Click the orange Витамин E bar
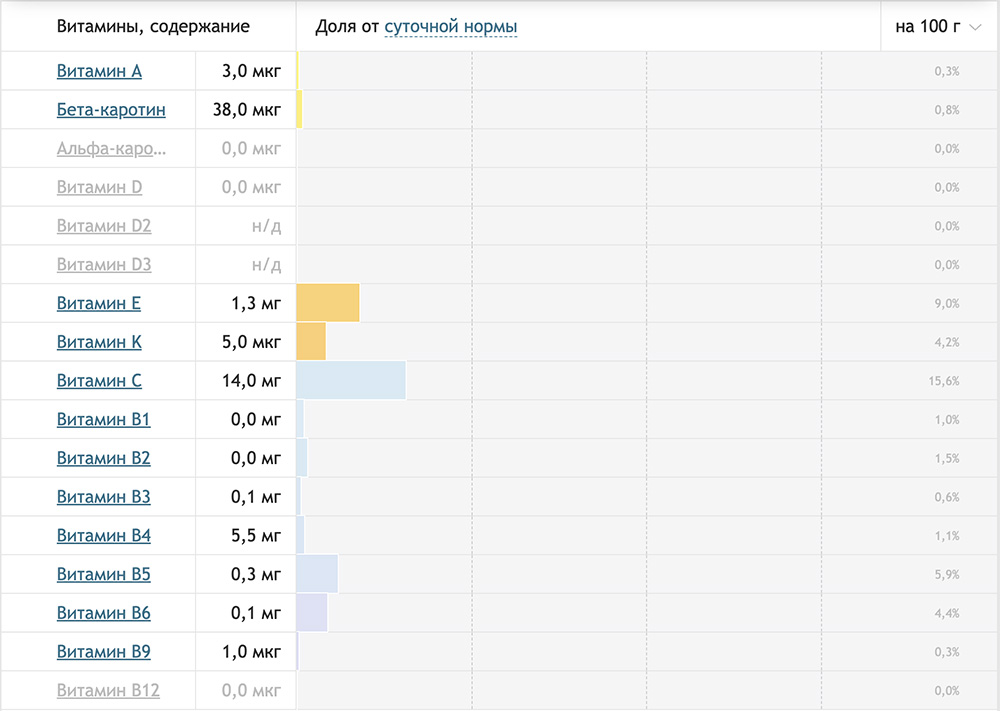The height and width of the screenshot is (711, 1000). point(328,303)
